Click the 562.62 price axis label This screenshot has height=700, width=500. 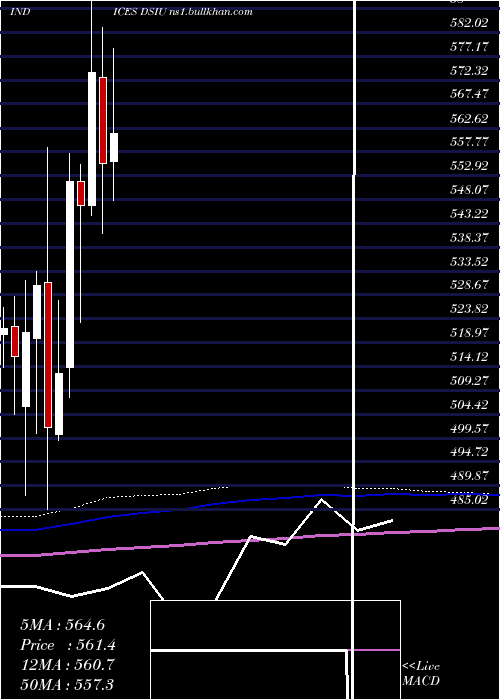[x=468, y=118]
